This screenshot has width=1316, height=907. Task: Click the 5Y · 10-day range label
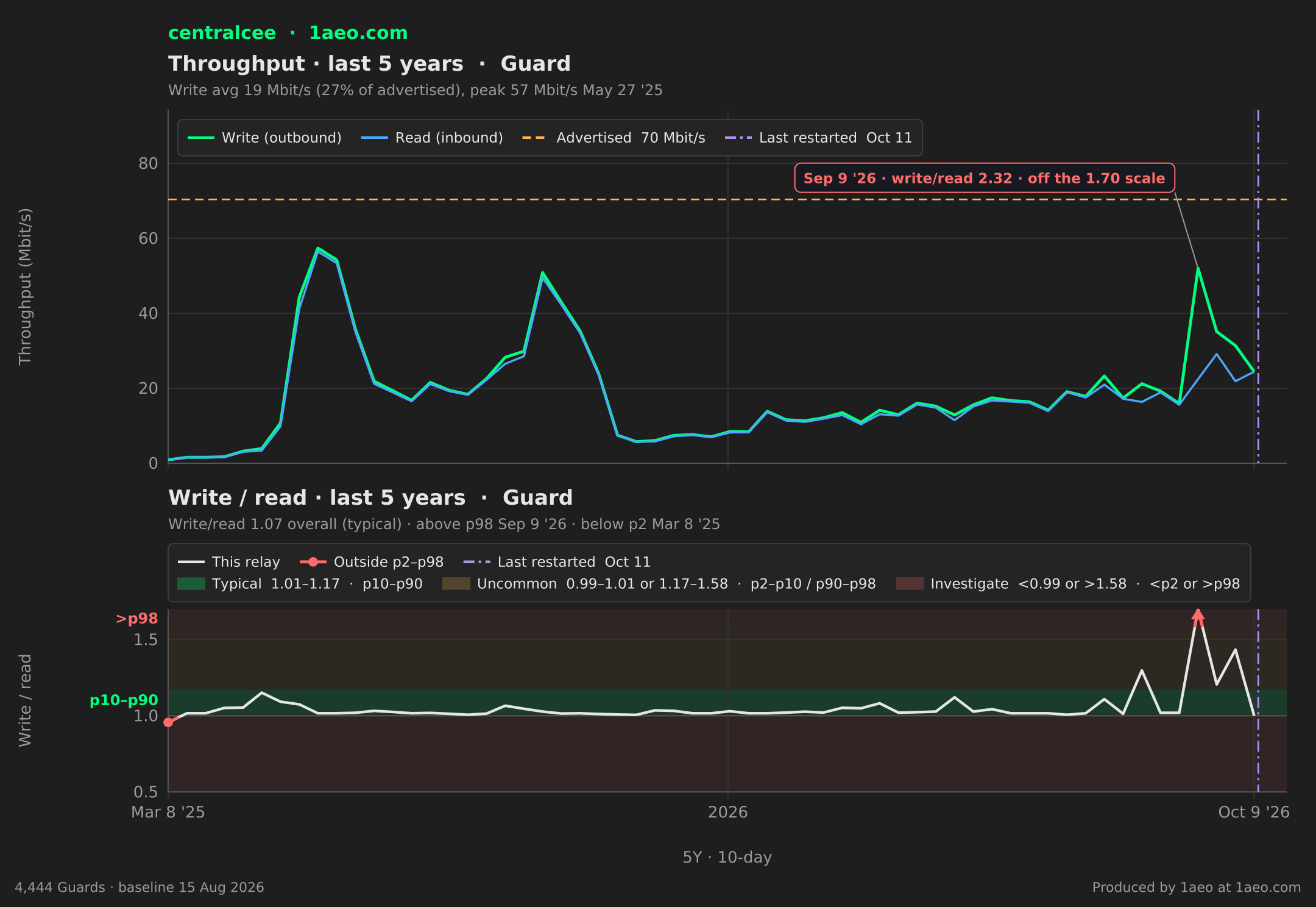[727, 858]
